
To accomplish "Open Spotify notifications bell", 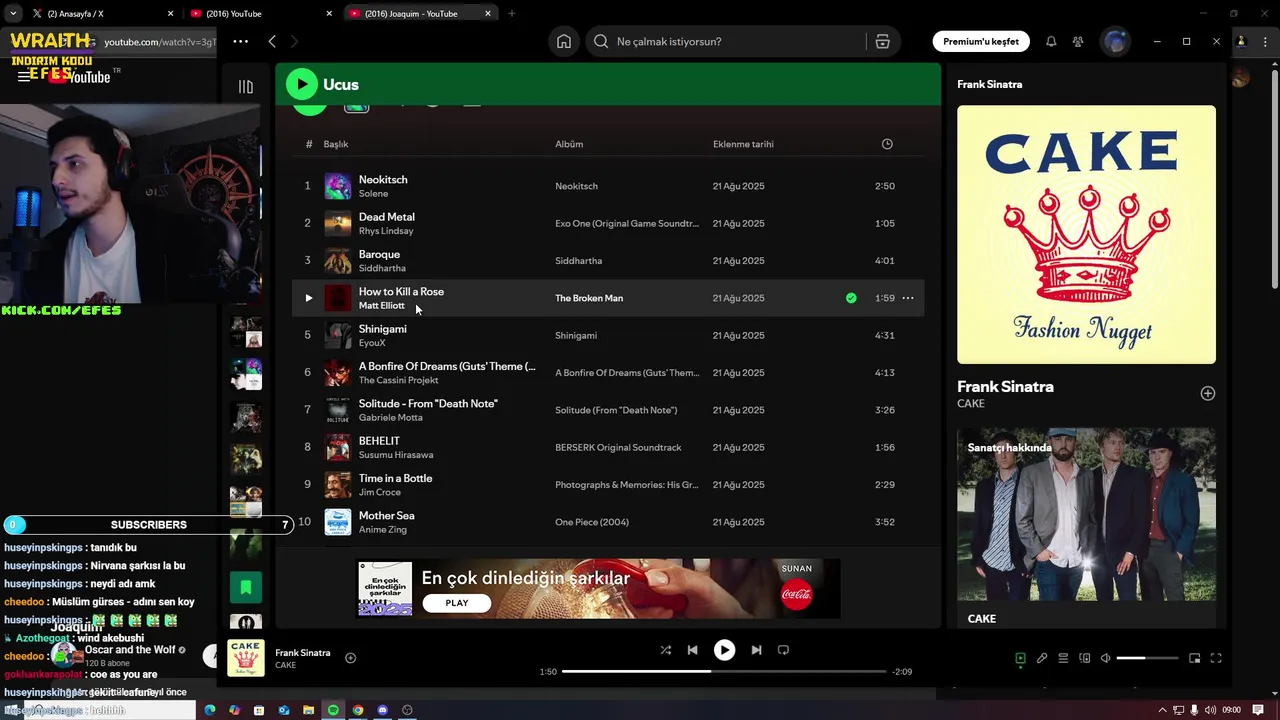I will tap(1051, 41).
